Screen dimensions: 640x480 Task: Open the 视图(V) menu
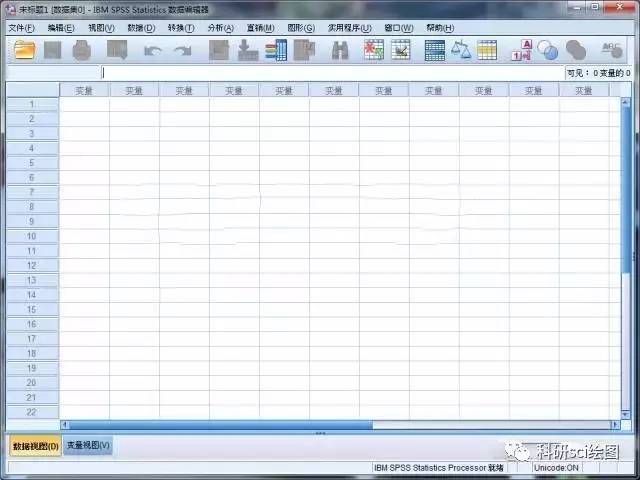101,28
